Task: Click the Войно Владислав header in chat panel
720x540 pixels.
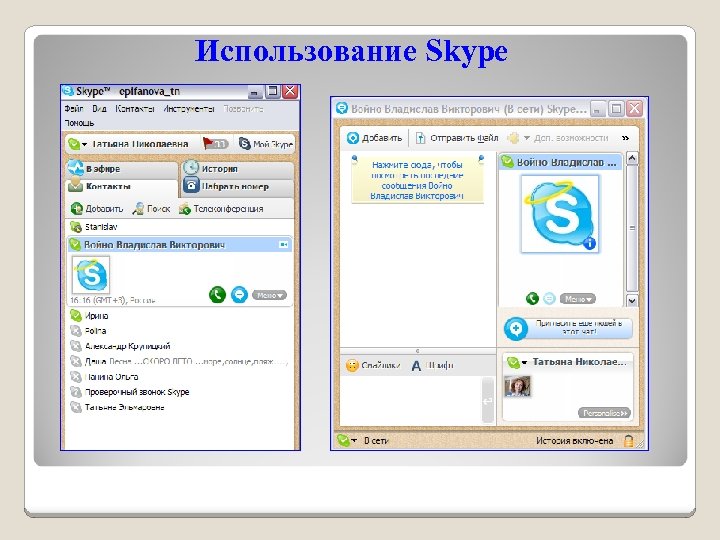Action: pyautogui.click(x=560, y=162)
